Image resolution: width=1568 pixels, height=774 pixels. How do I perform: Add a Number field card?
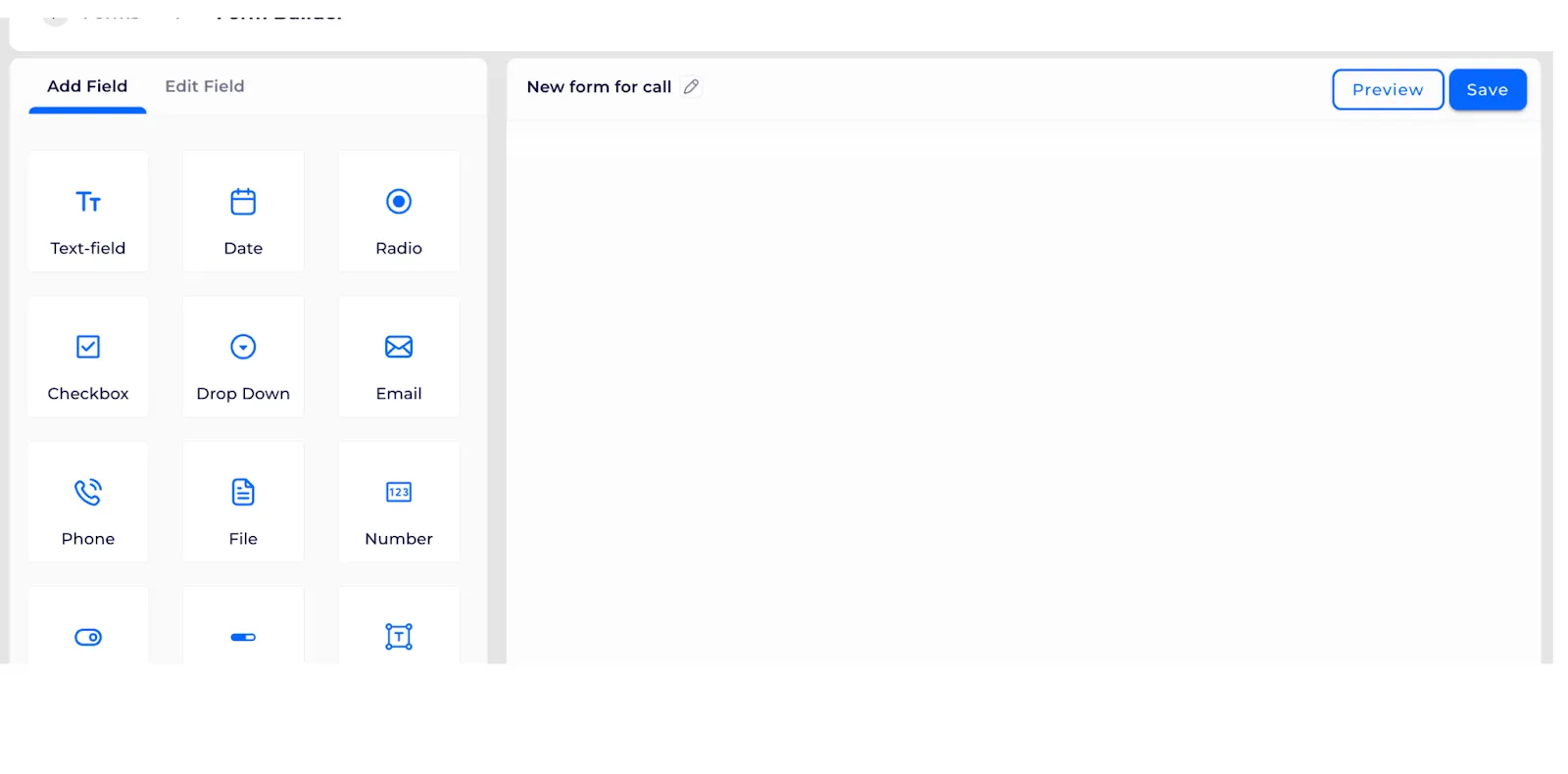pyautogui.click(x=399, y=502)
